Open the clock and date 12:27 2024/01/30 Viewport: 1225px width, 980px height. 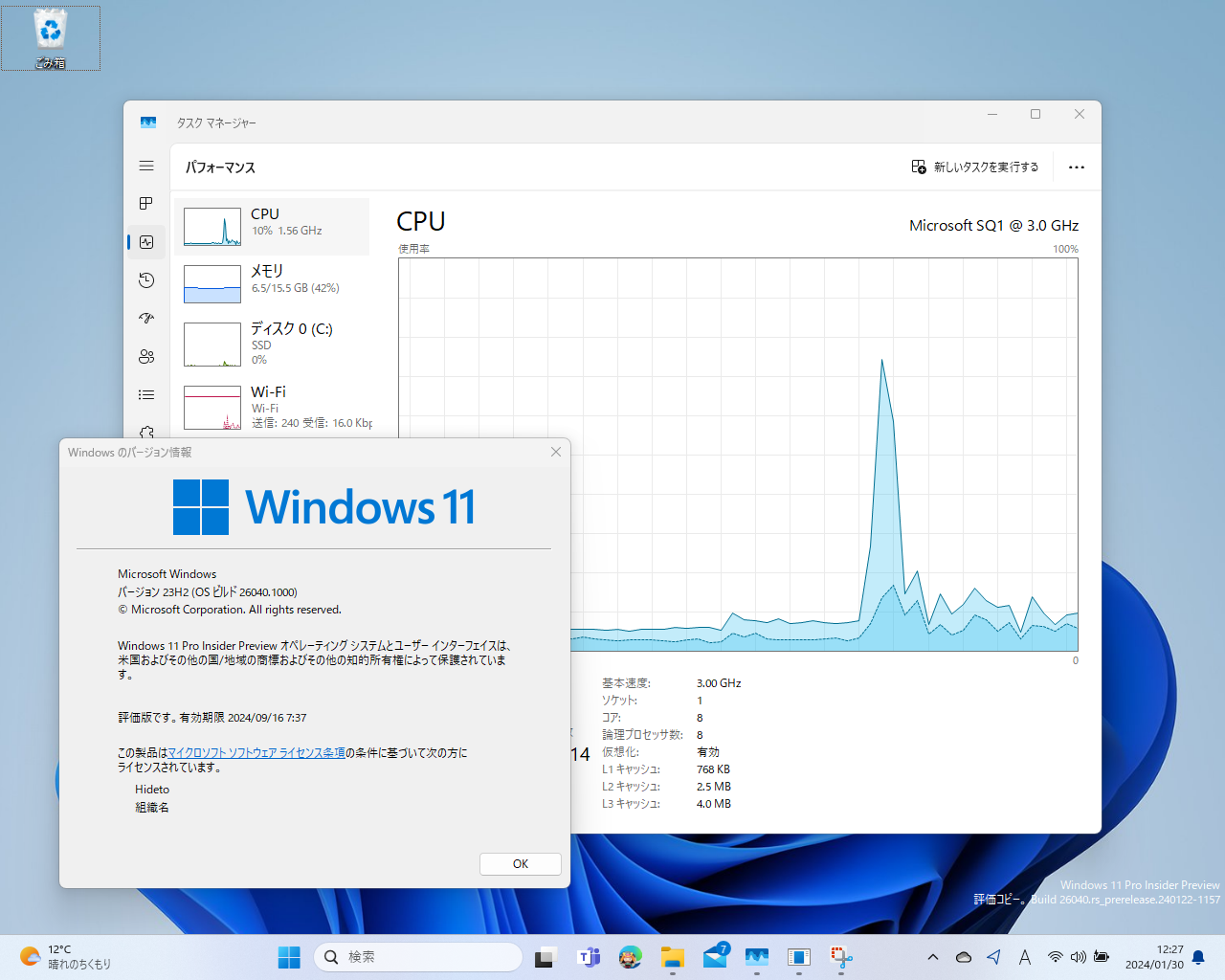click(x=1154, y=957)
